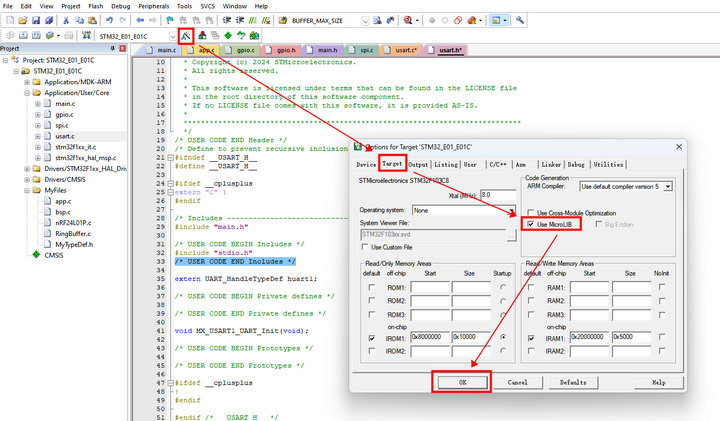Select usart.c in the project tree
The height and width of the screenshot is (421, 720).
pos(64,136)
